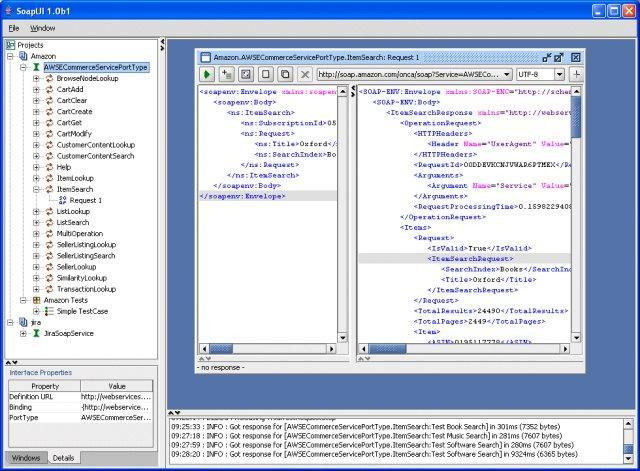Open the Window menu

[43, 28]
